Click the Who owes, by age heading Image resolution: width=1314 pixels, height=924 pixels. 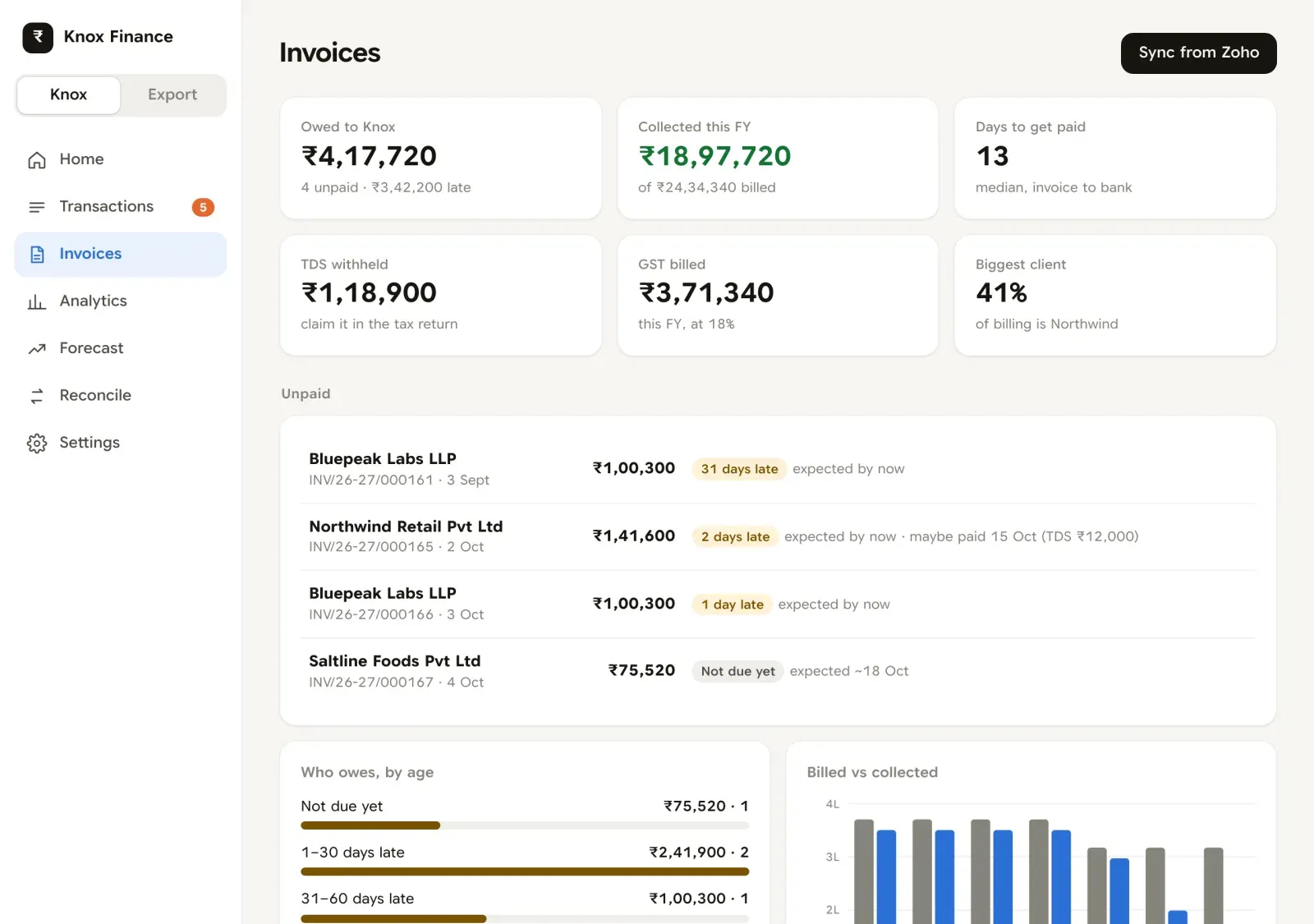coord(367,772)
